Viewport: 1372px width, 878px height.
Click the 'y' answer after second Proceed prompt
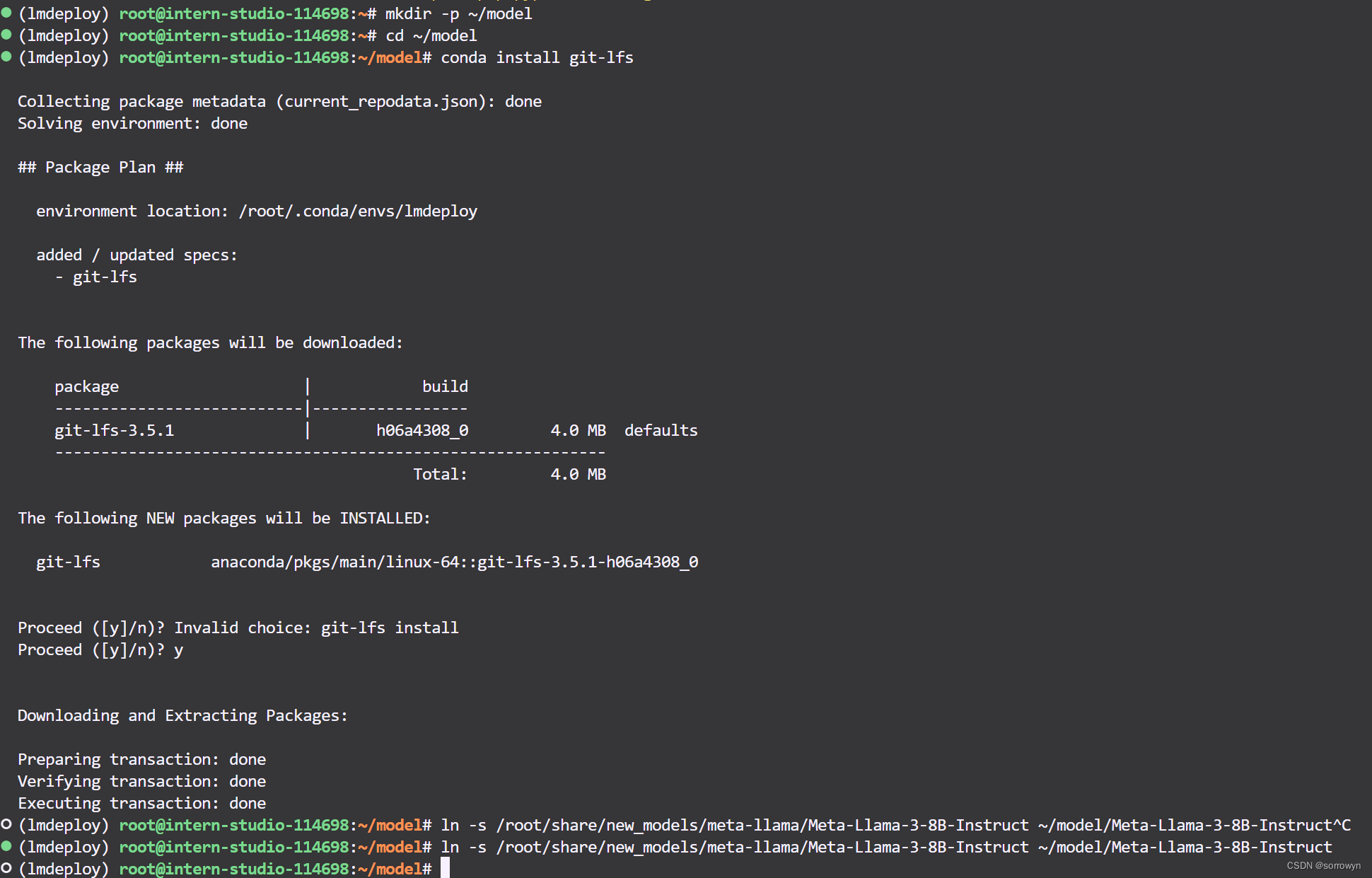[x=178, y=649]
